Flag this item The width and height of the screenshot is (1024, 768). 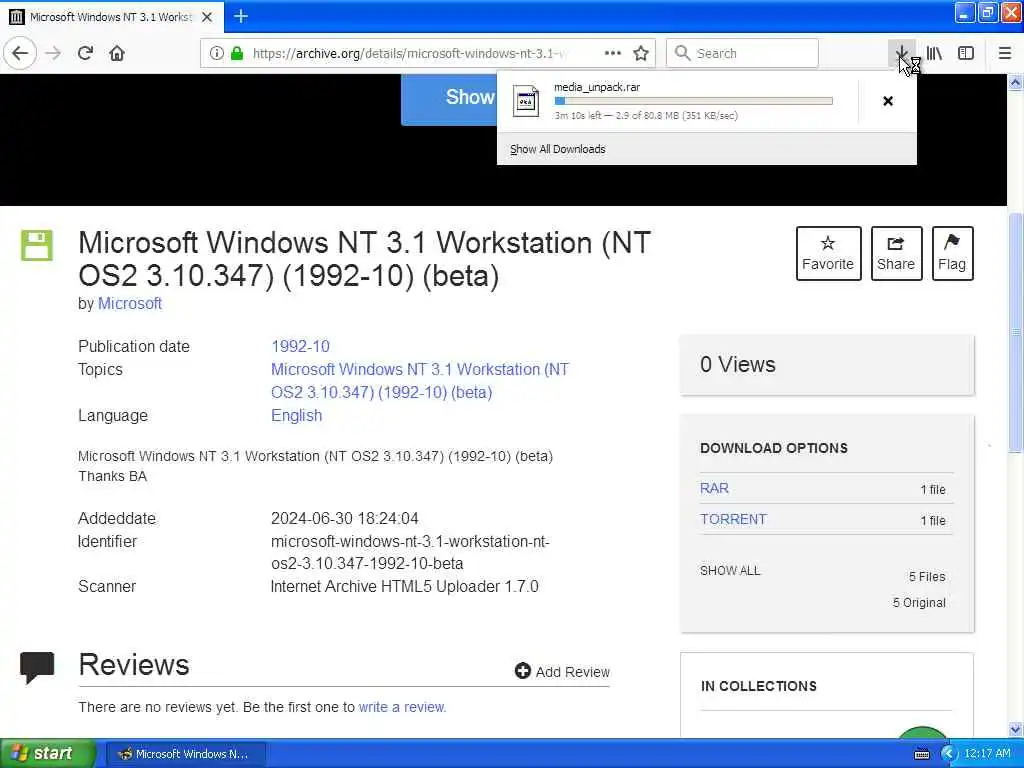[x=952, y=253]
